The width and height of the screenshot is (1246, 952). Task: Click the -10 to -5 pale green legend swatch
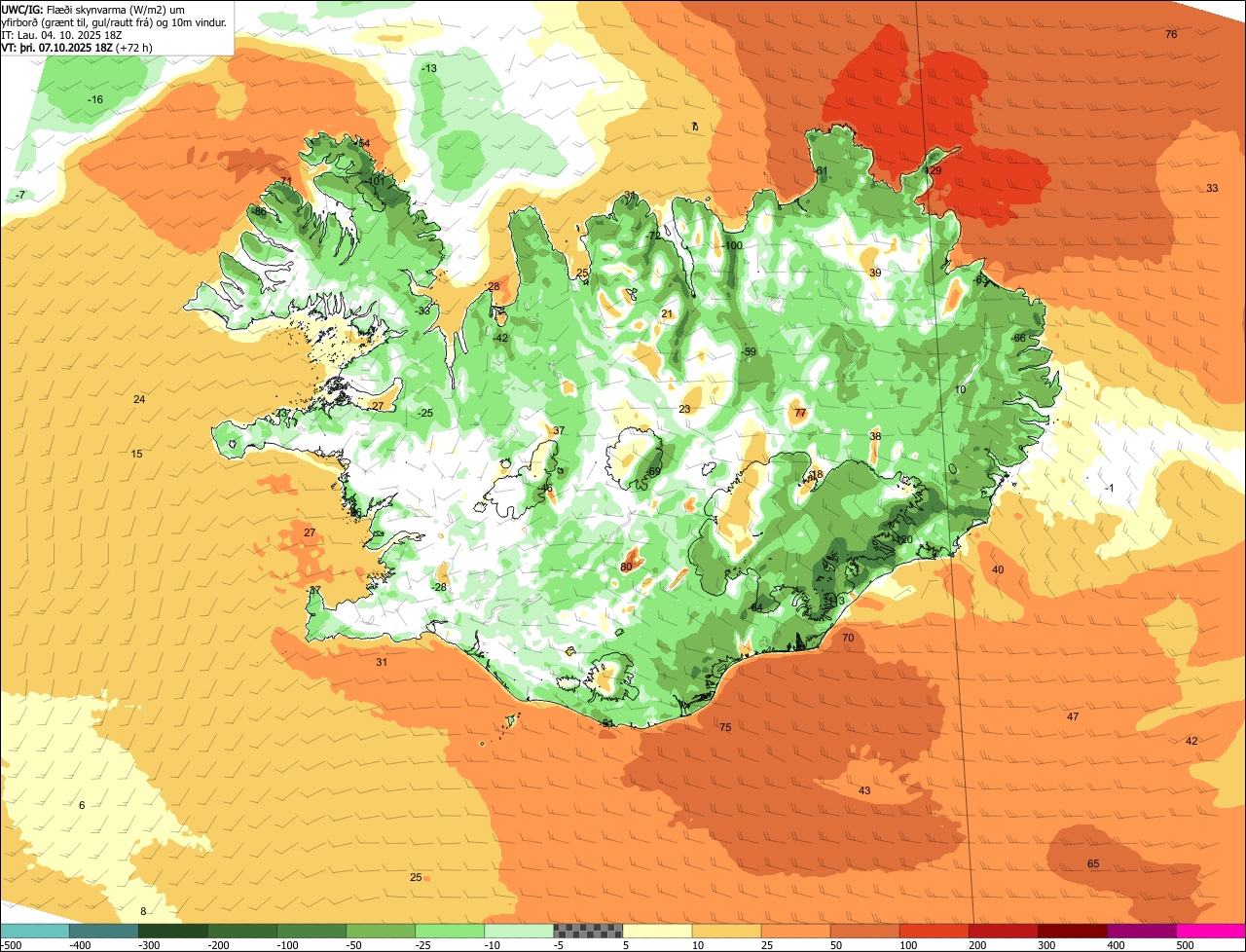pos(519,931)
